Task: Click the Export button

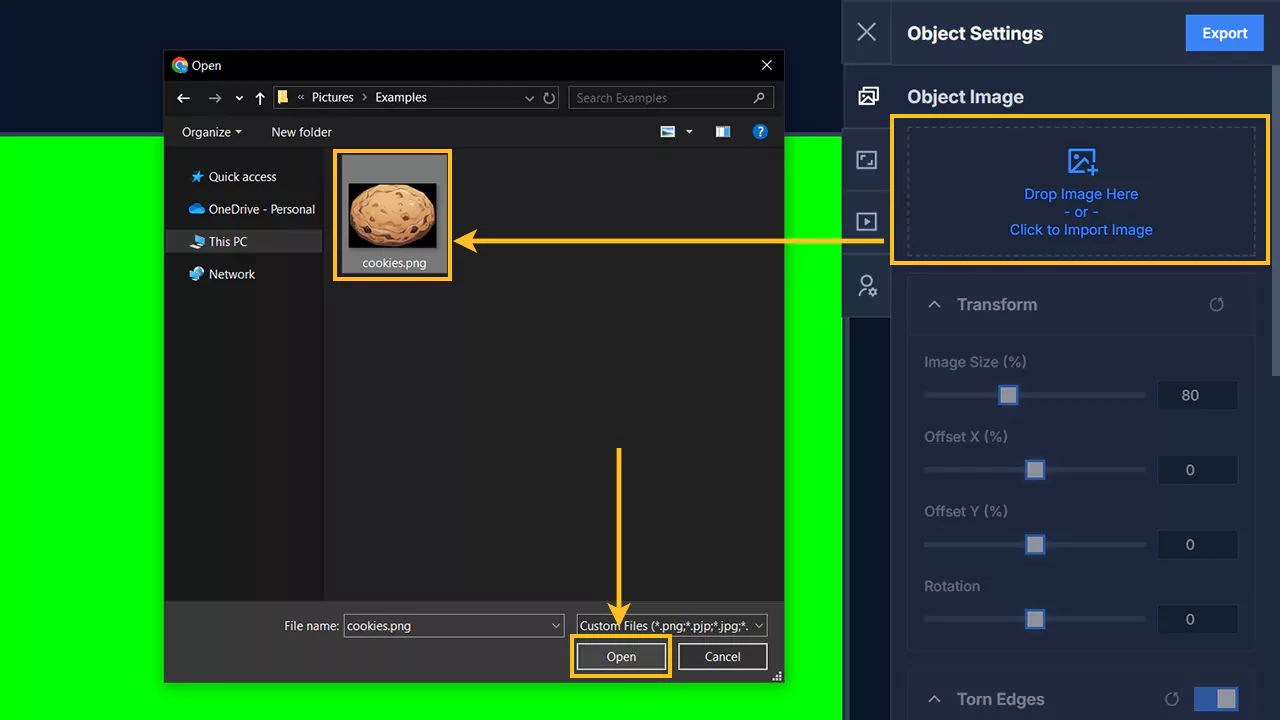Action: (x=1224, y=33)
